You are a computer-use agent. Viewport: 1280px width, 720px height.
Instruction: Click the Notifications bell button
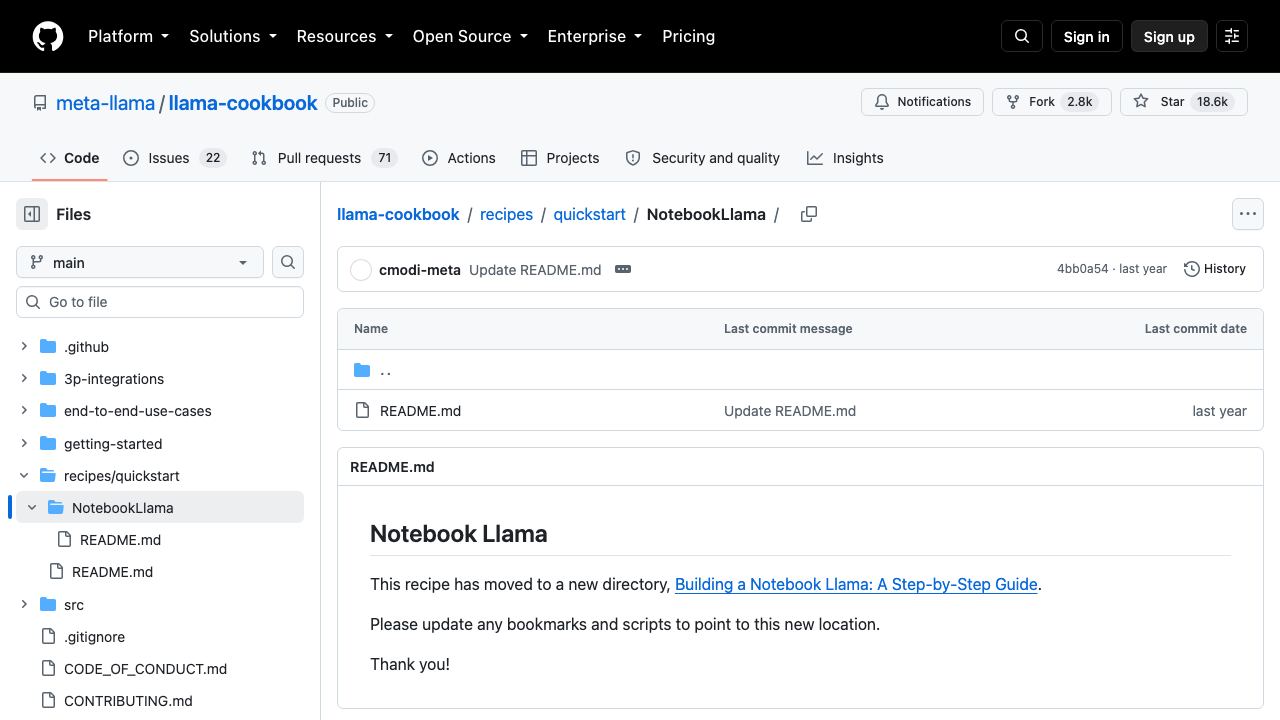coord(923,102)
